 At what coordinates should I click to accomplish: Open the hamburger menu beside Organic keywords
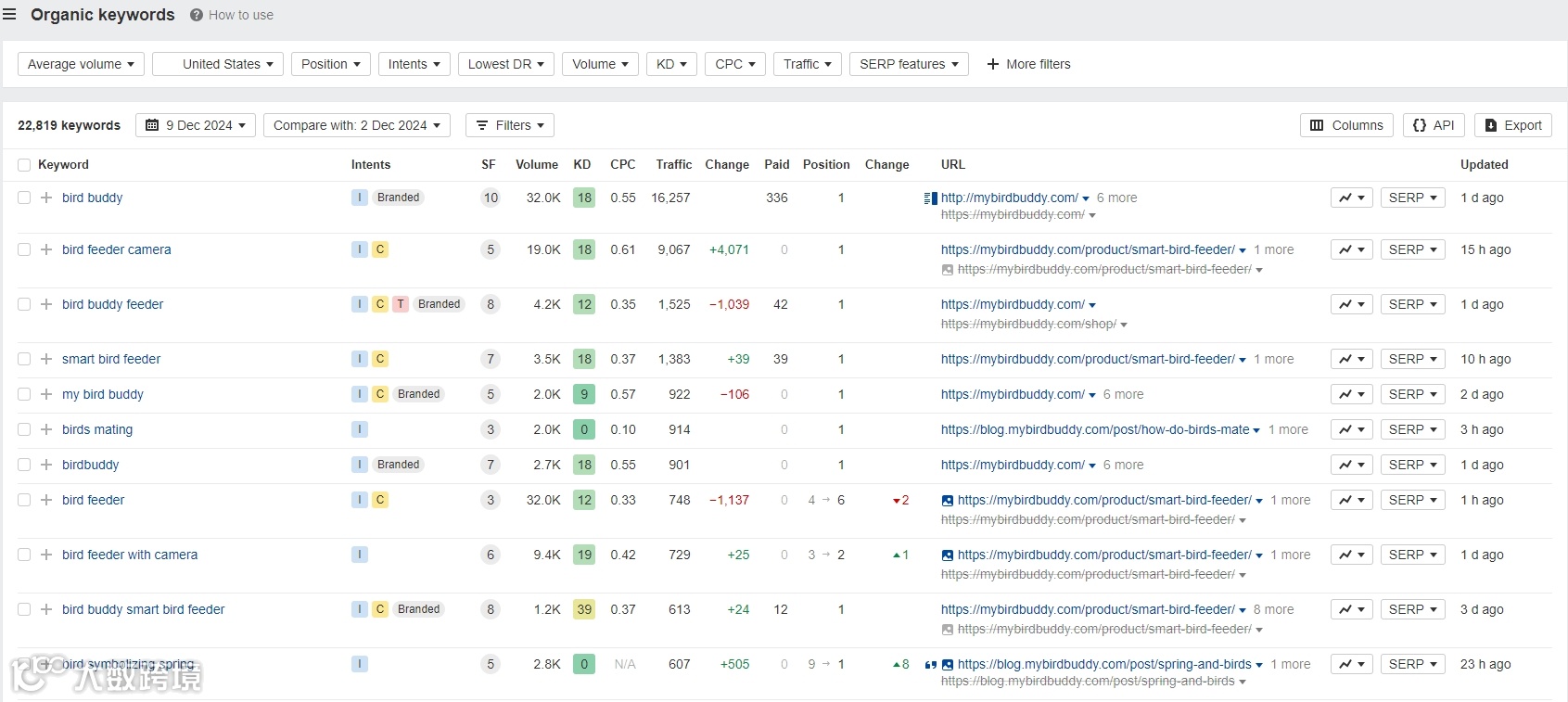point(10,15)
